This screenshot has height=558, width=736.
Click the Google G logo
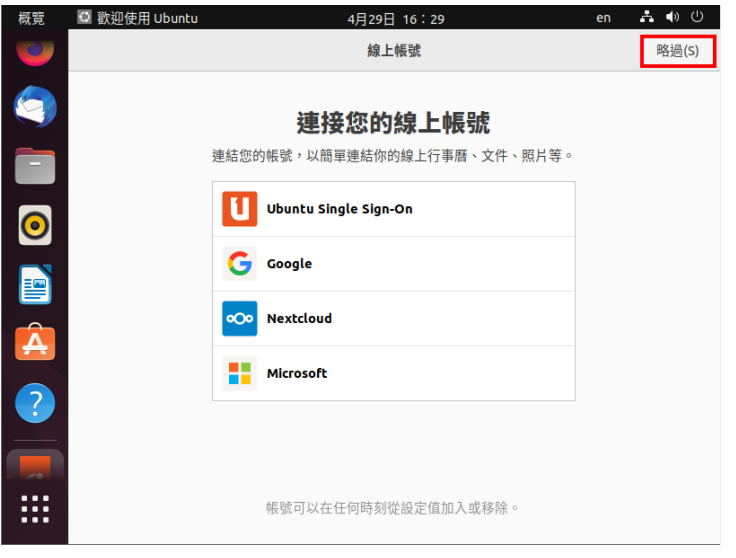(x=239, y=264)
